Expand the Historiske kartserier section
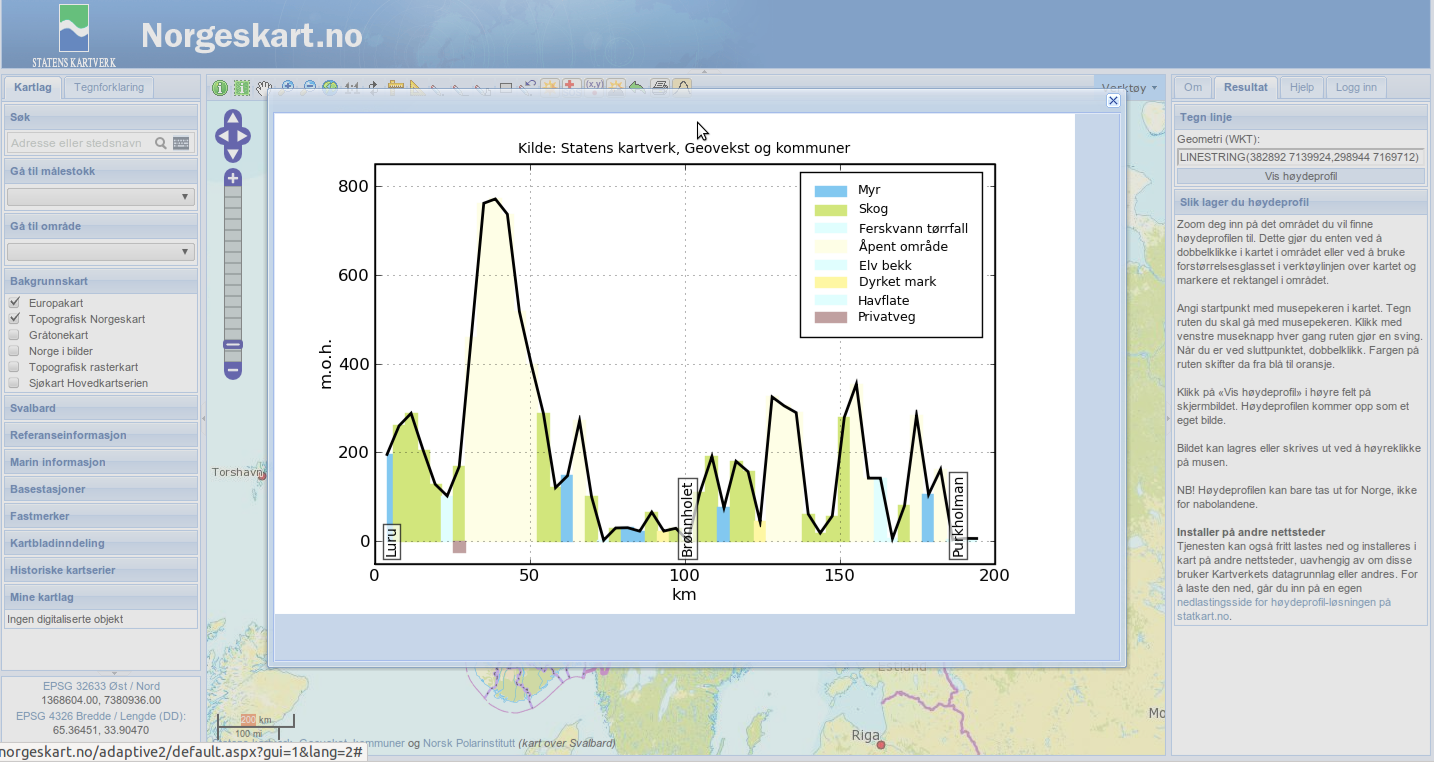 (x=100, y=570)
